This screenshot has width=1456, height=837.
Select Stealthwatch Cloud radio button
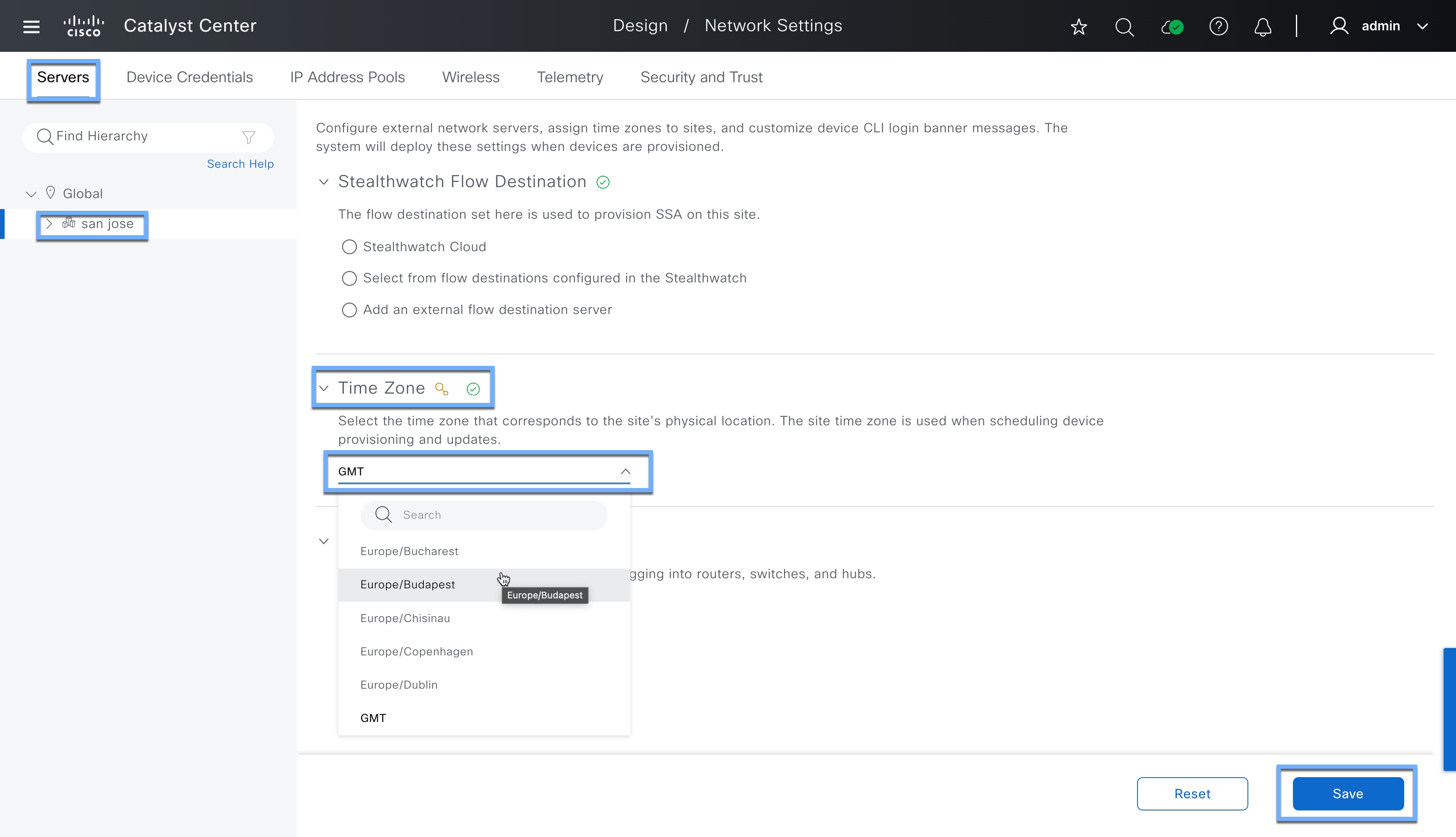(x=349, y=247)
